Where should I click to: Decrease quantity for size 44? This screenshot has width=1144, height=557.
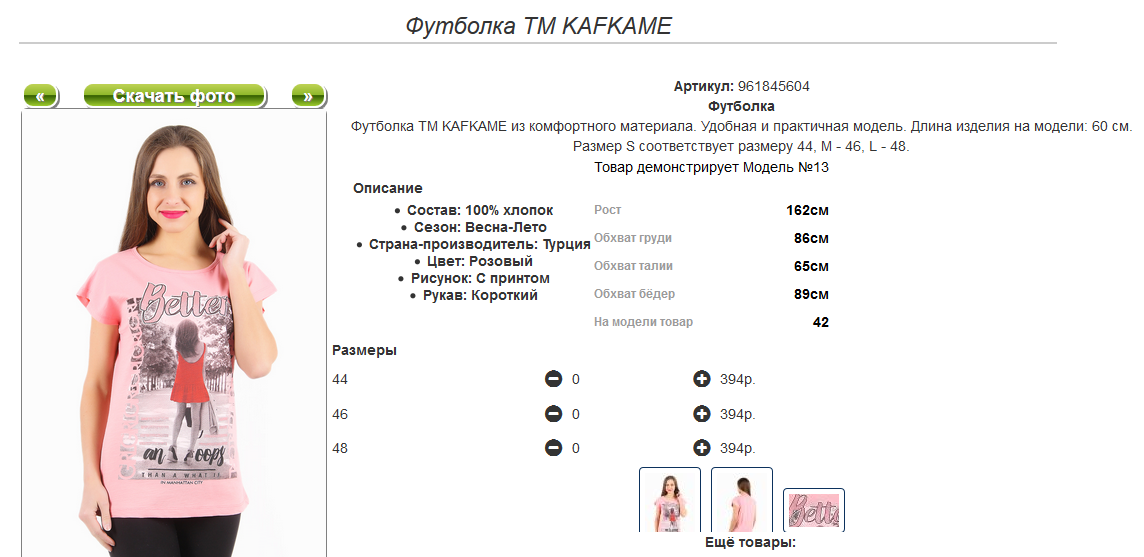[x=554, y=379]
